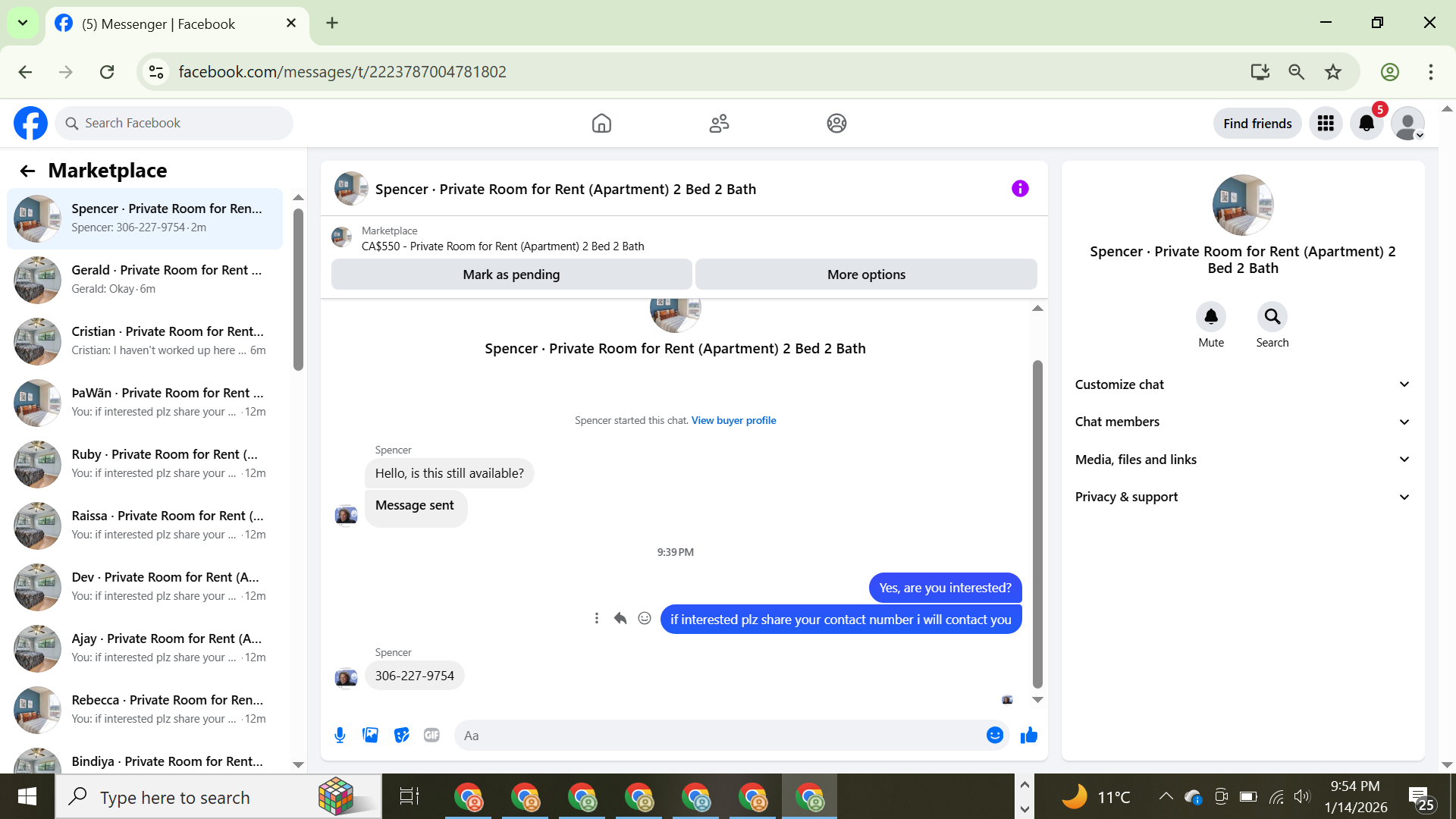
Task: Send a thumbs-up like
Action: tap(1028, 735)
